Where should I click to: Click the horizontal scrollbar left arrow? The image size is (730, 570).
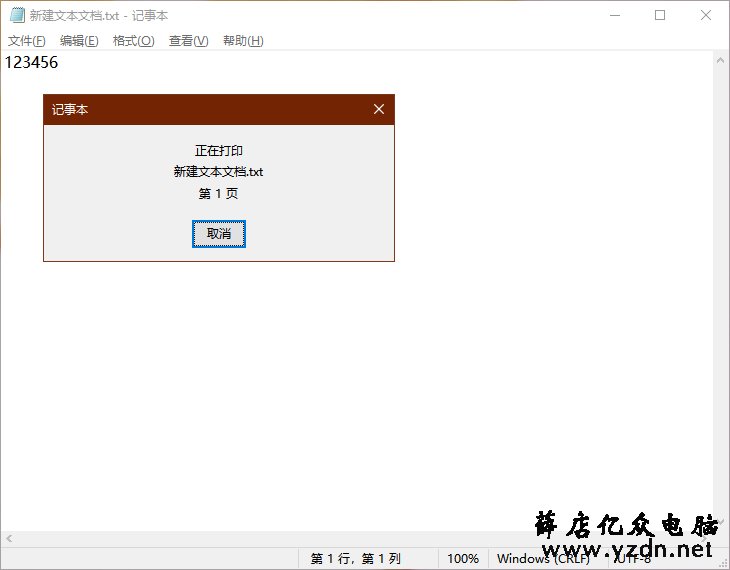pos(9,539)
